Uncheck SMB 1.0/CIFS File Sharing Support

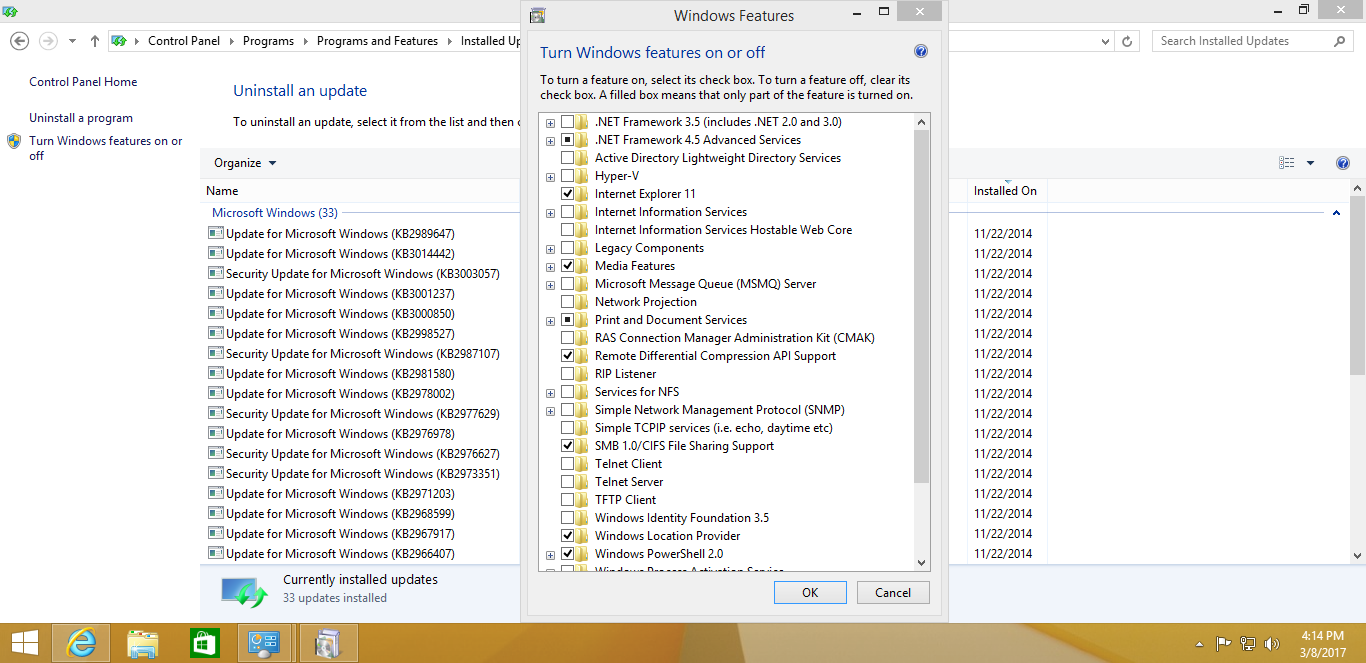568,446
